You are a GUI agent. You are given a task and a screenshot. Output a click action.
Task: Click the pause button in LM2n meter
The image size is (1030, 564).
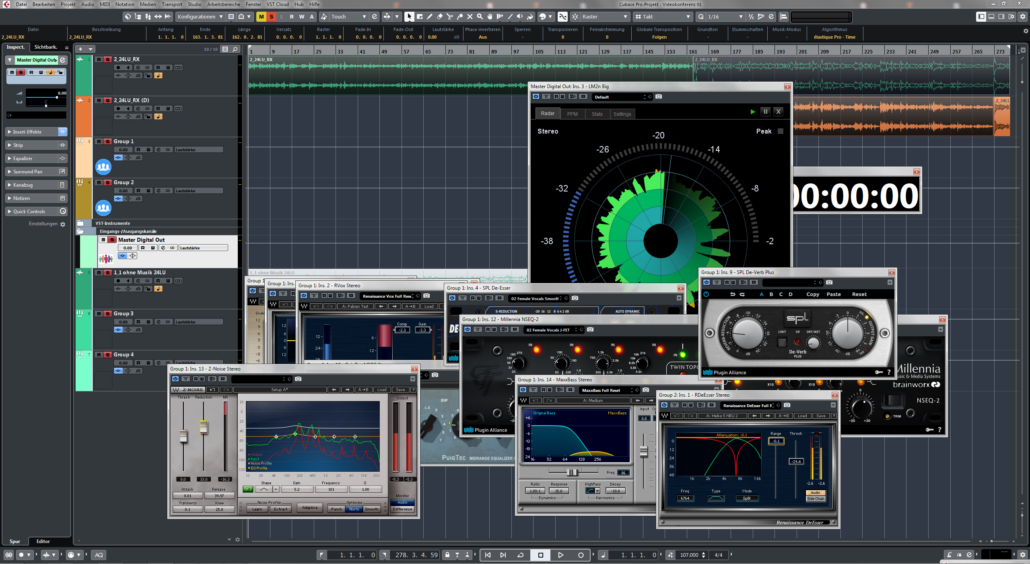(765, 112)
